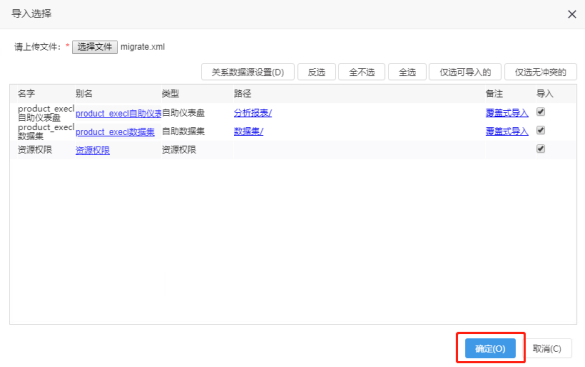
Task: Select the 资源权限 type cell
Action: coord(179,150)
